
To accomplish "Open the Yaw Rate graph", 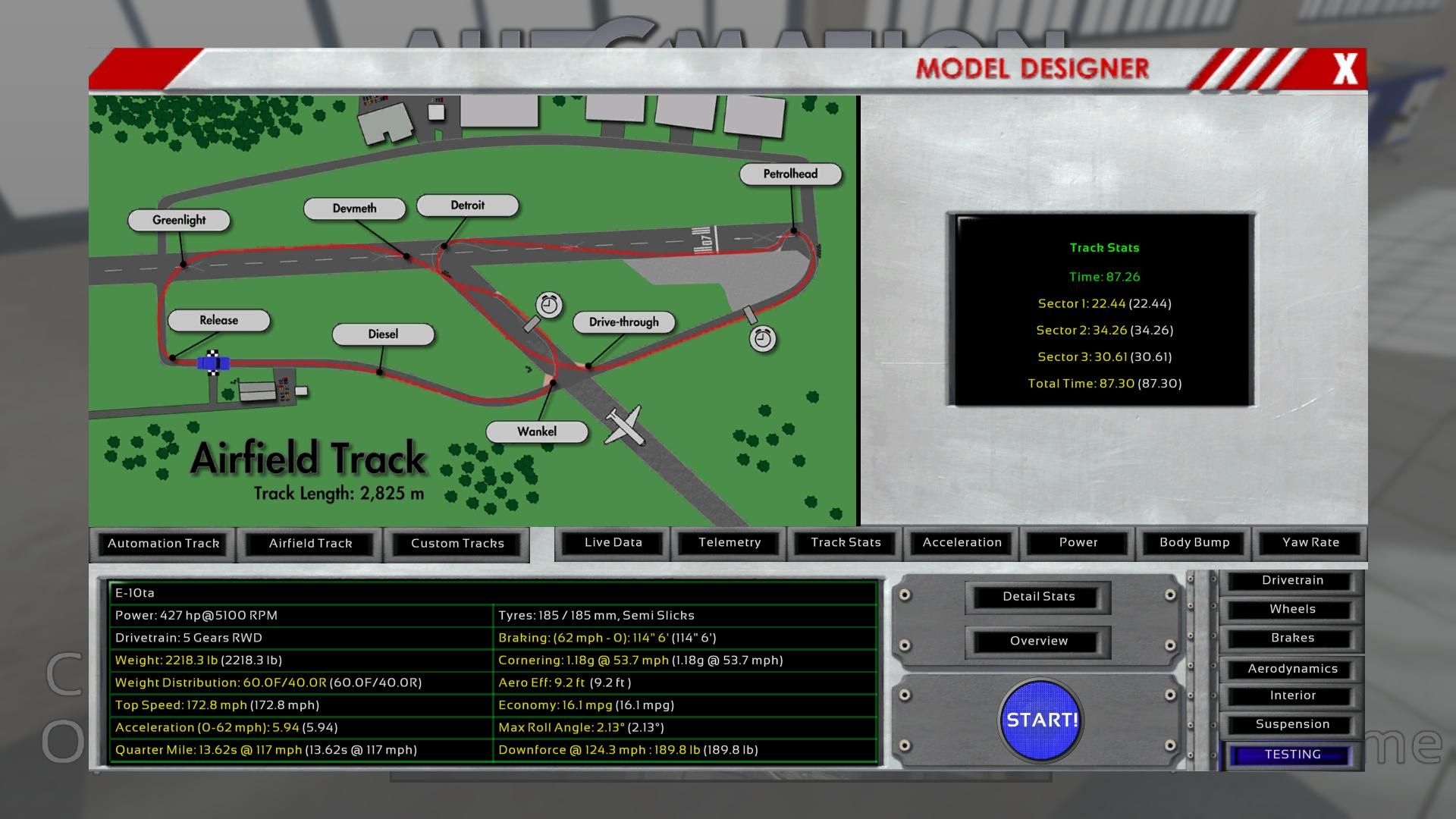I will 1310,543.
